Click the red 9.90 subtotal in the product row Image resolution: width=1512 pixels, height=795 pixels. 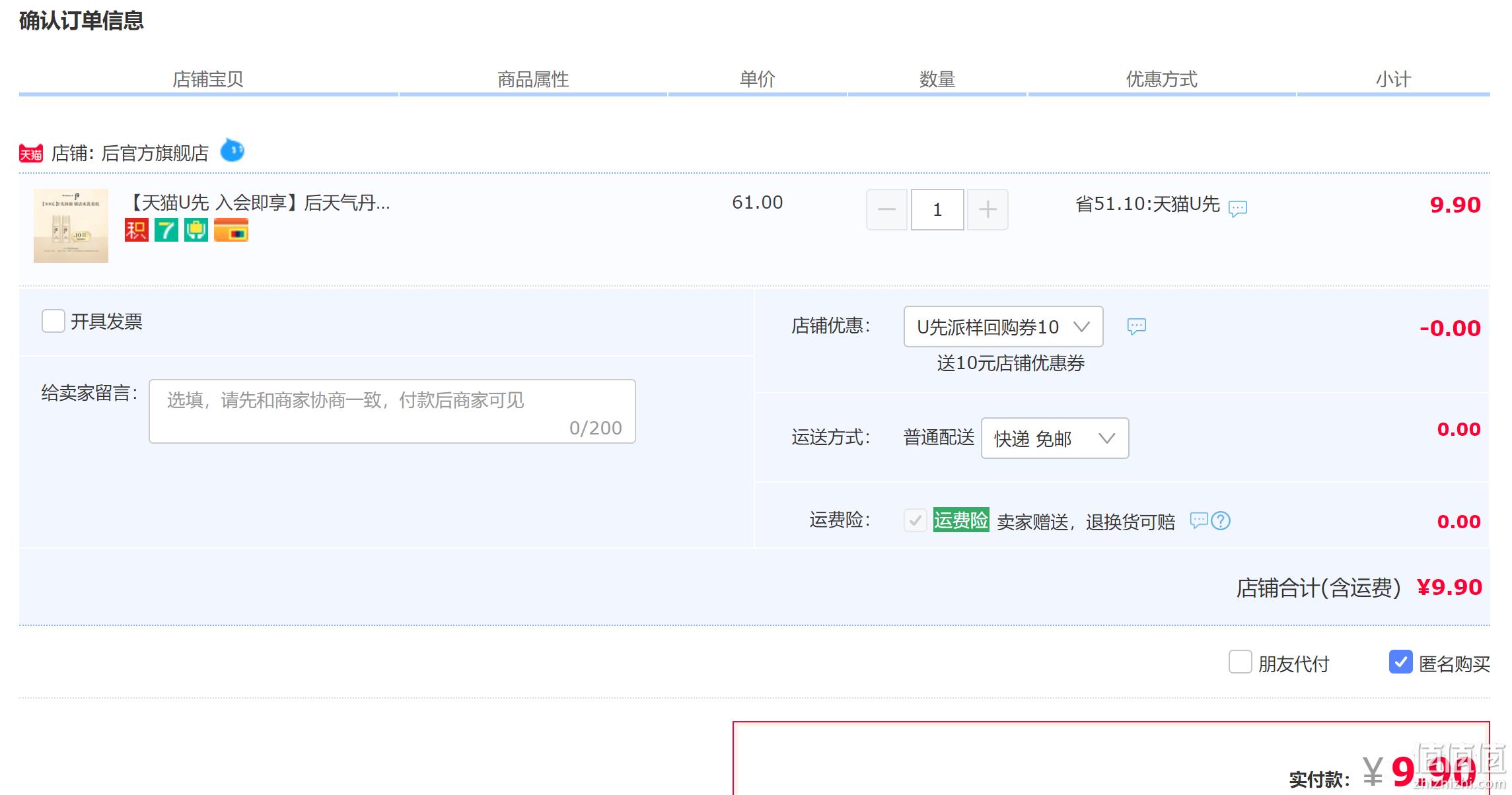[x=1455, y=205]
